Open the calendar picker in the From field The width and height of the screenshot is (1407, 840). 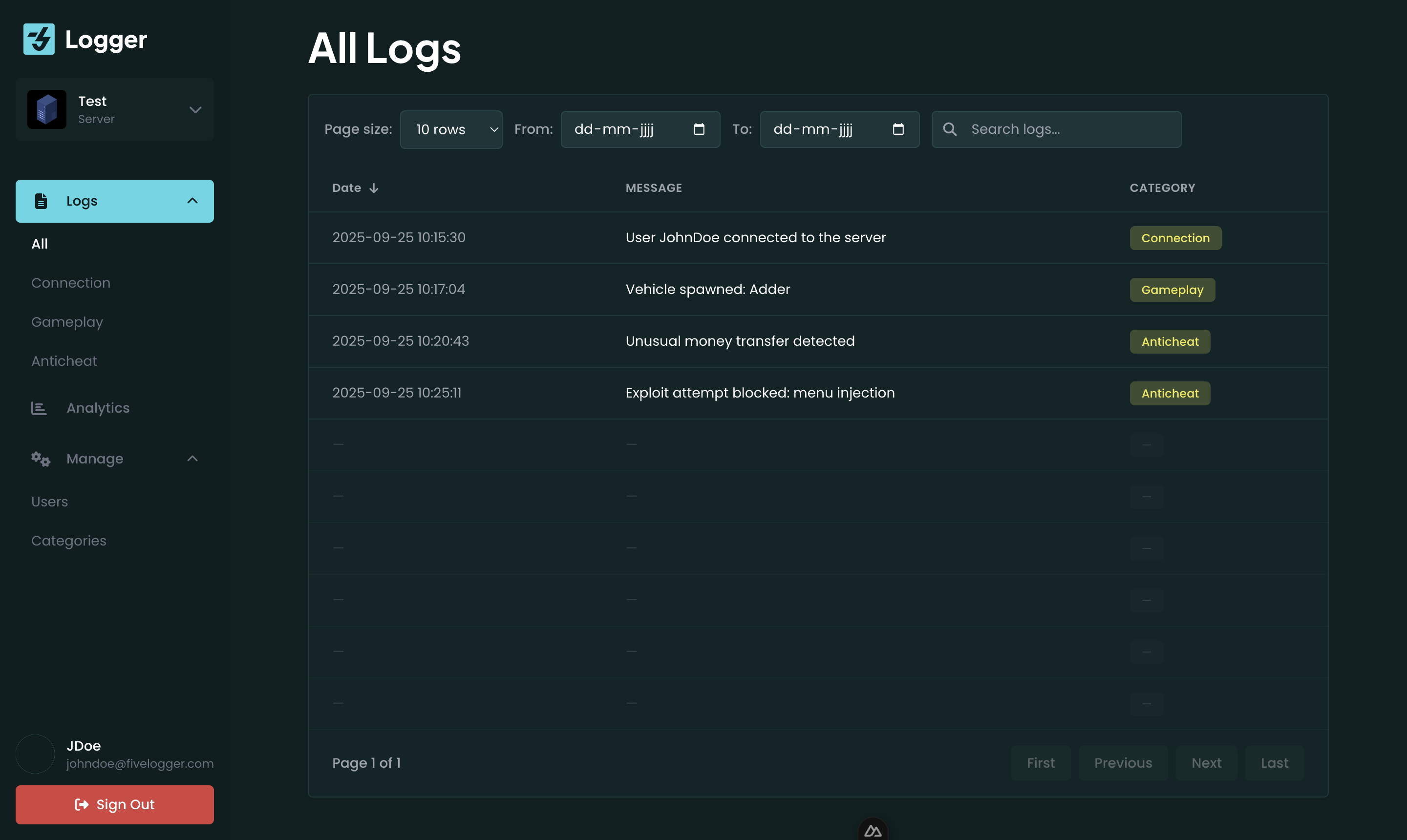pyautogui.click(x=699, y=129)
